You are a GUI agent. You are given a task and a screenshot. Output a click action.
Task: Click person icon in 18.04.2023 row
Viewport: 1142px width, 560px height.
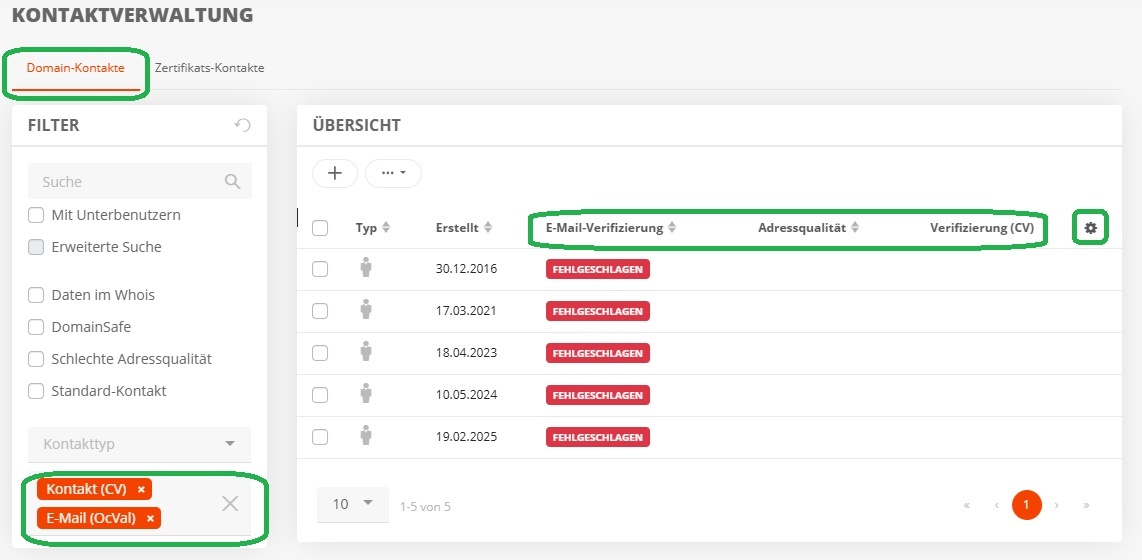click(366, 352)
